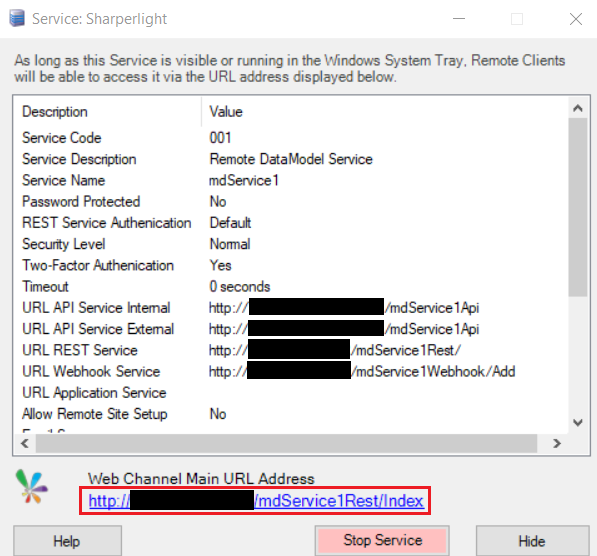The width and height of the screenshot is (597, 556).
Task: Click the vertical scrollbar thumb
Action: click(578, 207)
